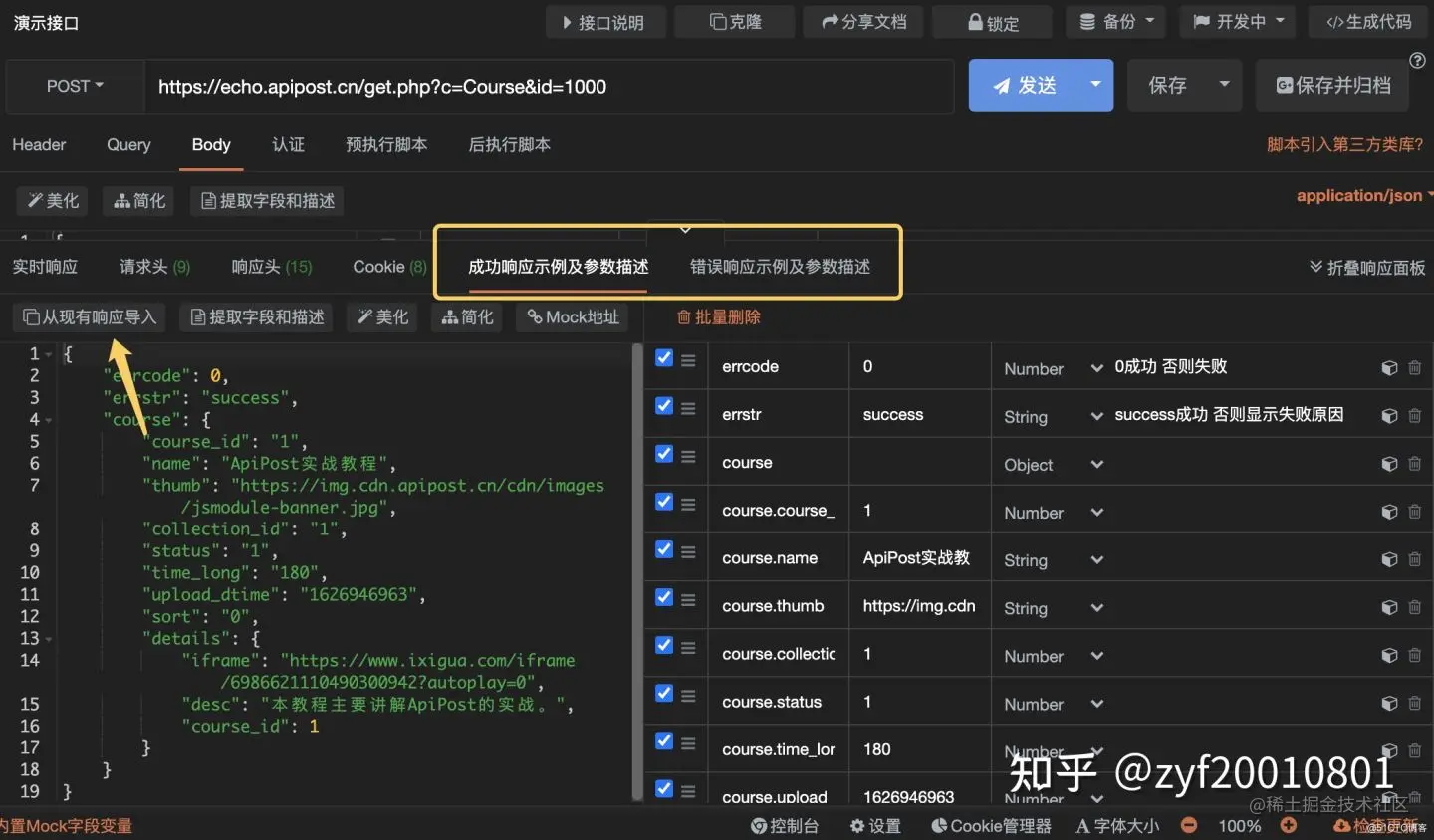Click the 克隆 clone button
The width and height of the screenshot is (1434, 840).
click(735, 22)
